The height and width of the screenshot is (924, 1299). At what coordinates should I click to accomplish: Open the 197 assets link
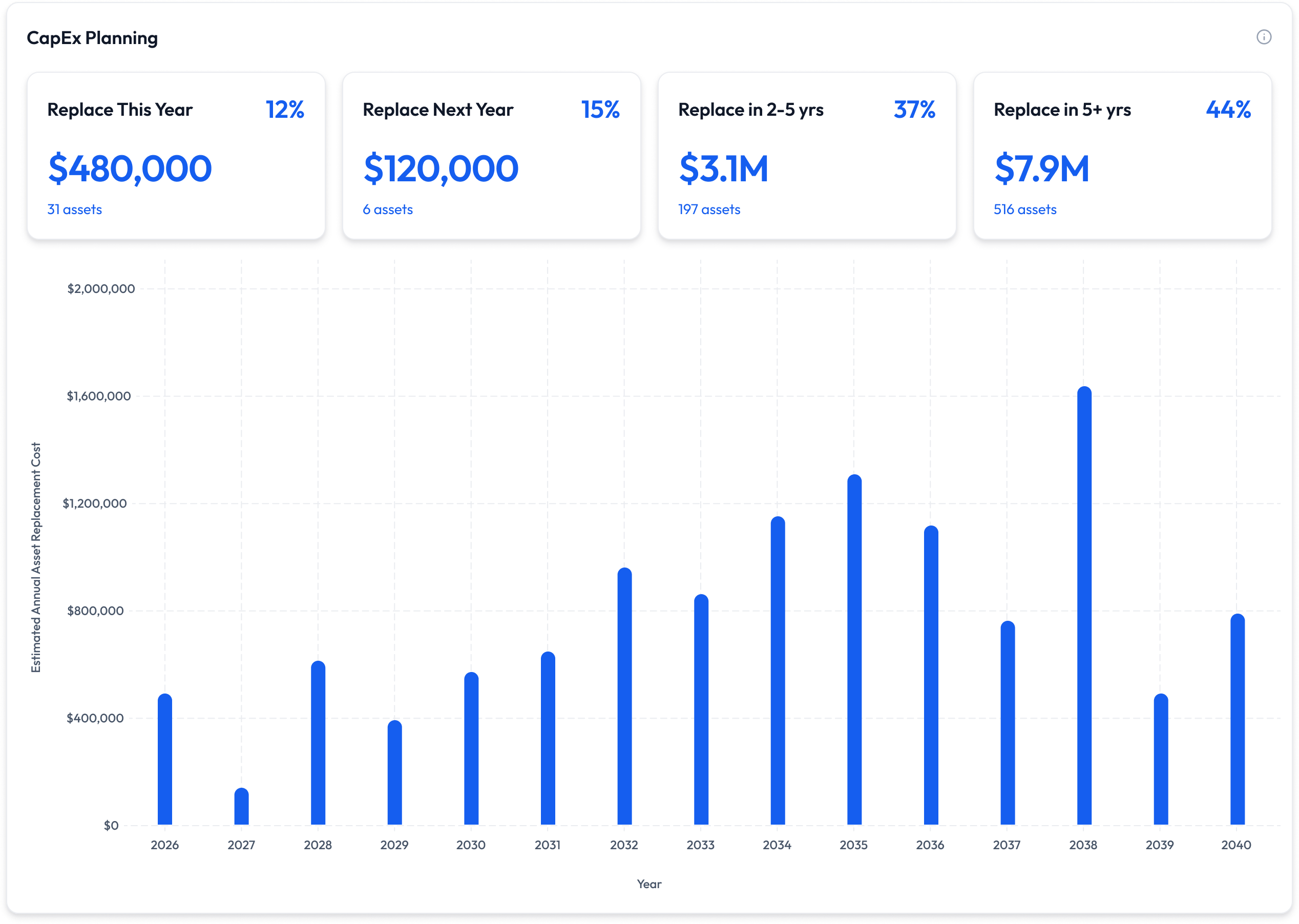(709, 209)
